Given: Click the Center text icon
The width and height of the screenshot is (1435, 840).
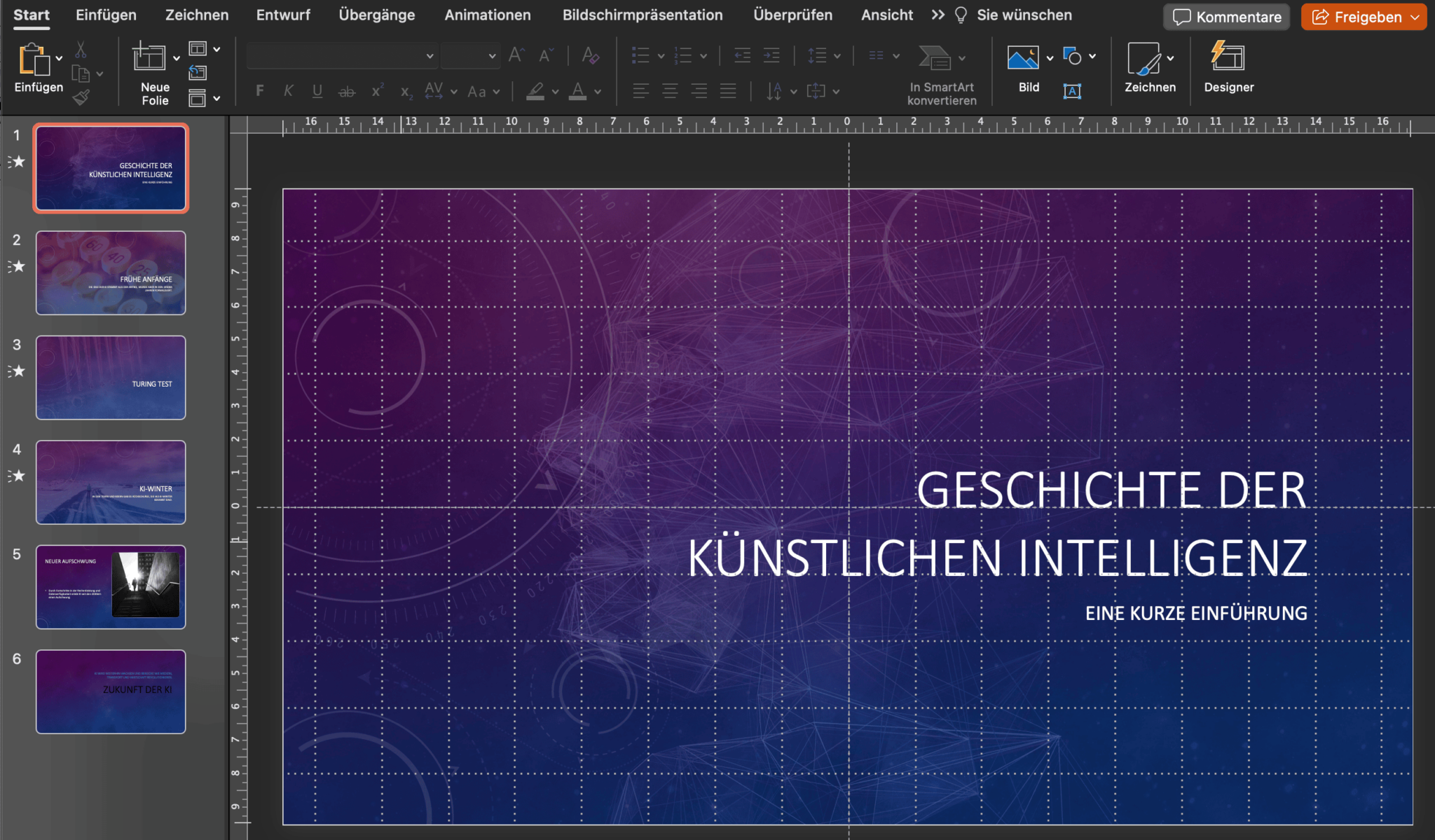Looking at the screenshot, I should click(670, 91).
